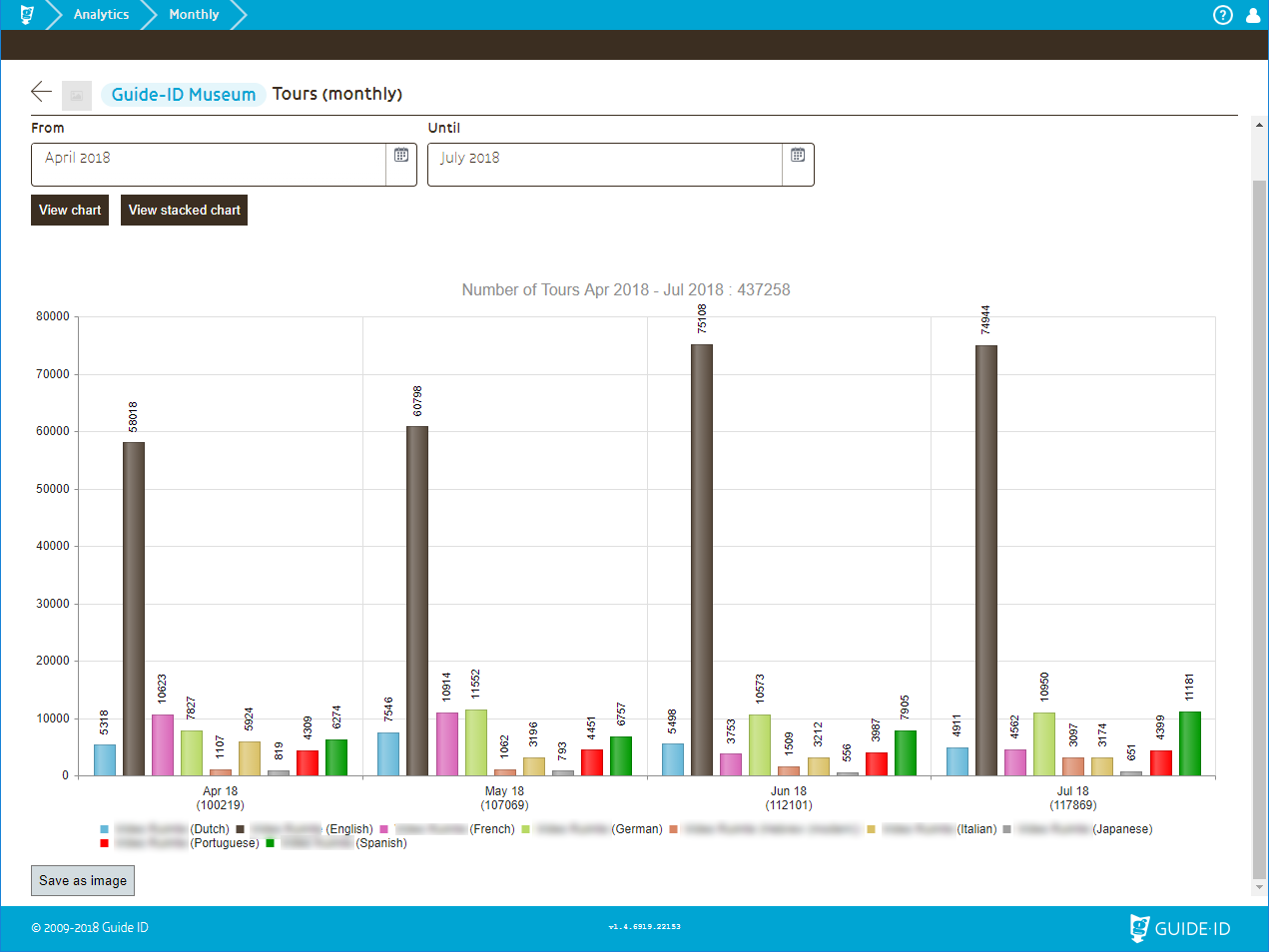The height and width of the screenshot is (952, 1269).
Task: Open the Guide-ID Museum link
Action: (x=184, y=95)
